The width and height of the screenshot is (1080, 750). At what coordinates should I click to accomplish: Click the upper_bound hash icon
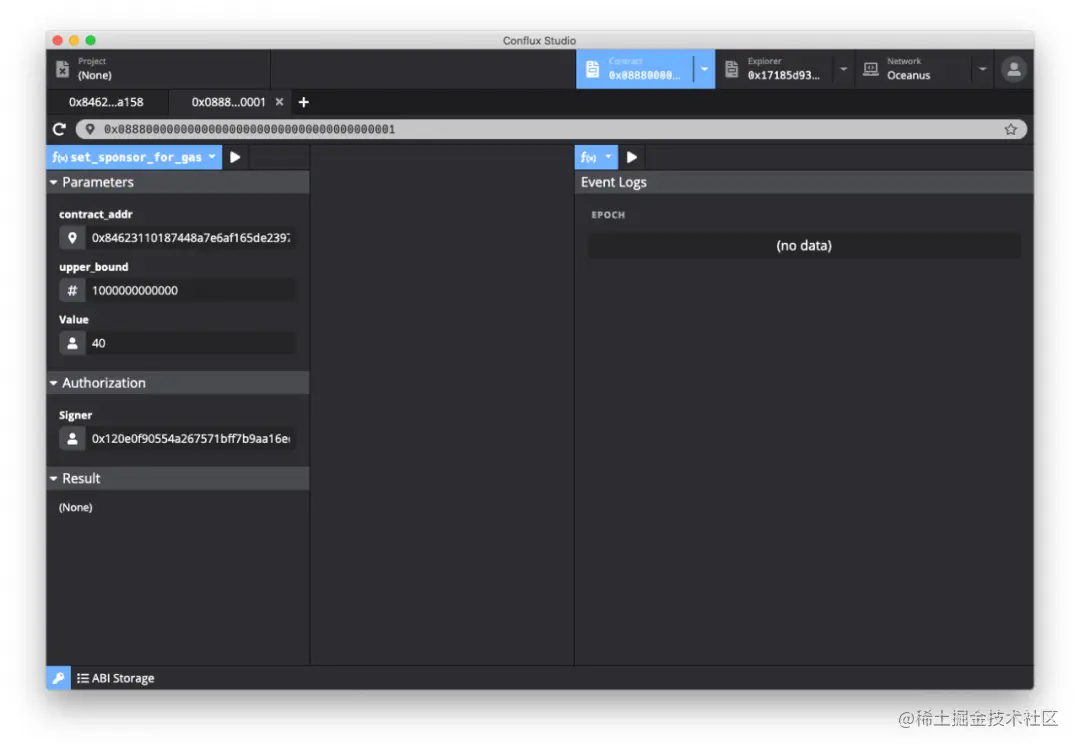[72, 291]
